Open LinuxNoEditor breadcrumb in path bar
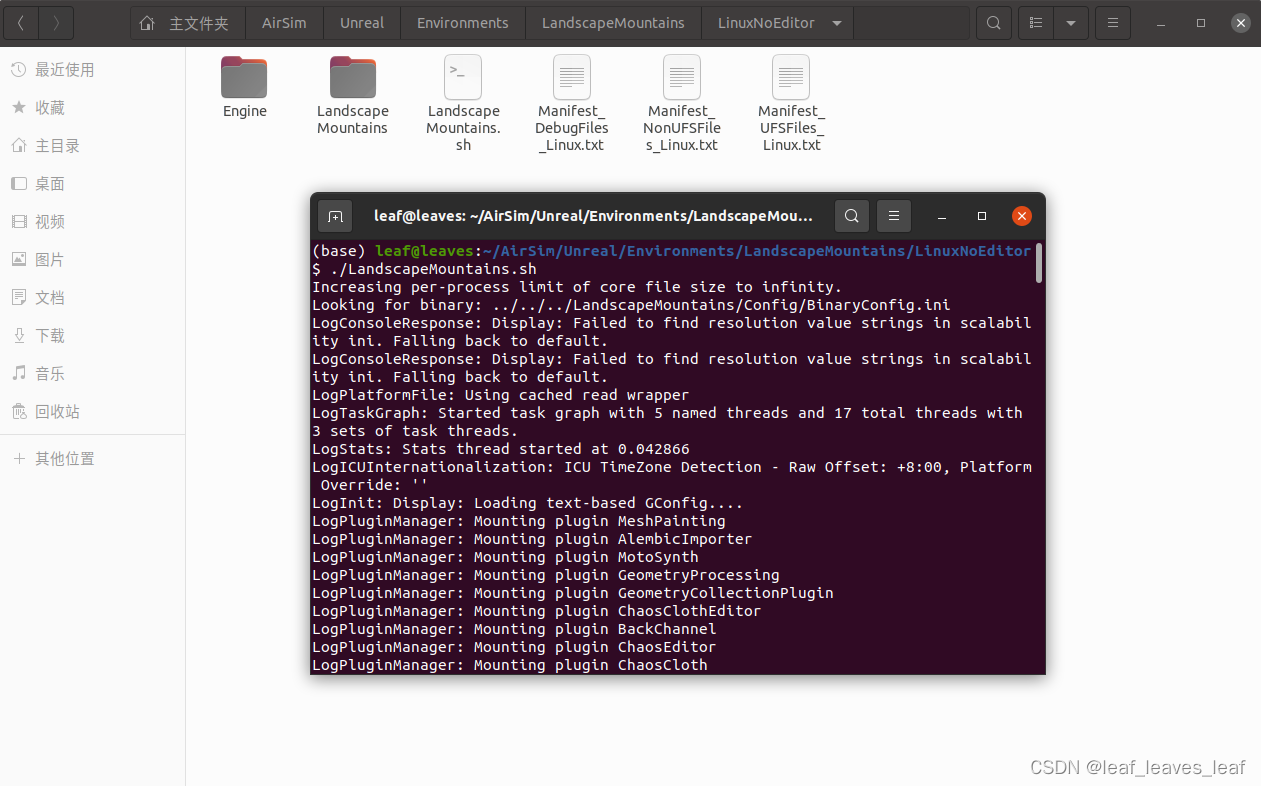Screen dimensions: 1261x786 coord(766,23)
